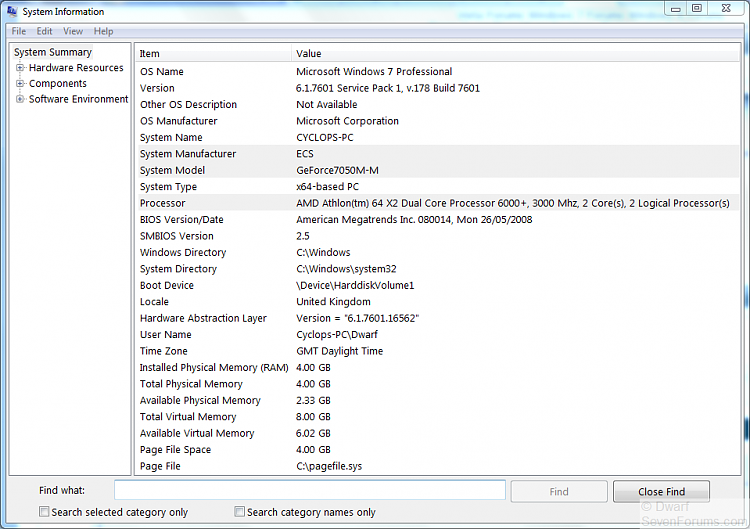Screen dimensions: 750x529
Task: Click the CYCLOPS-PC value
Action: [x=325, y=138]
